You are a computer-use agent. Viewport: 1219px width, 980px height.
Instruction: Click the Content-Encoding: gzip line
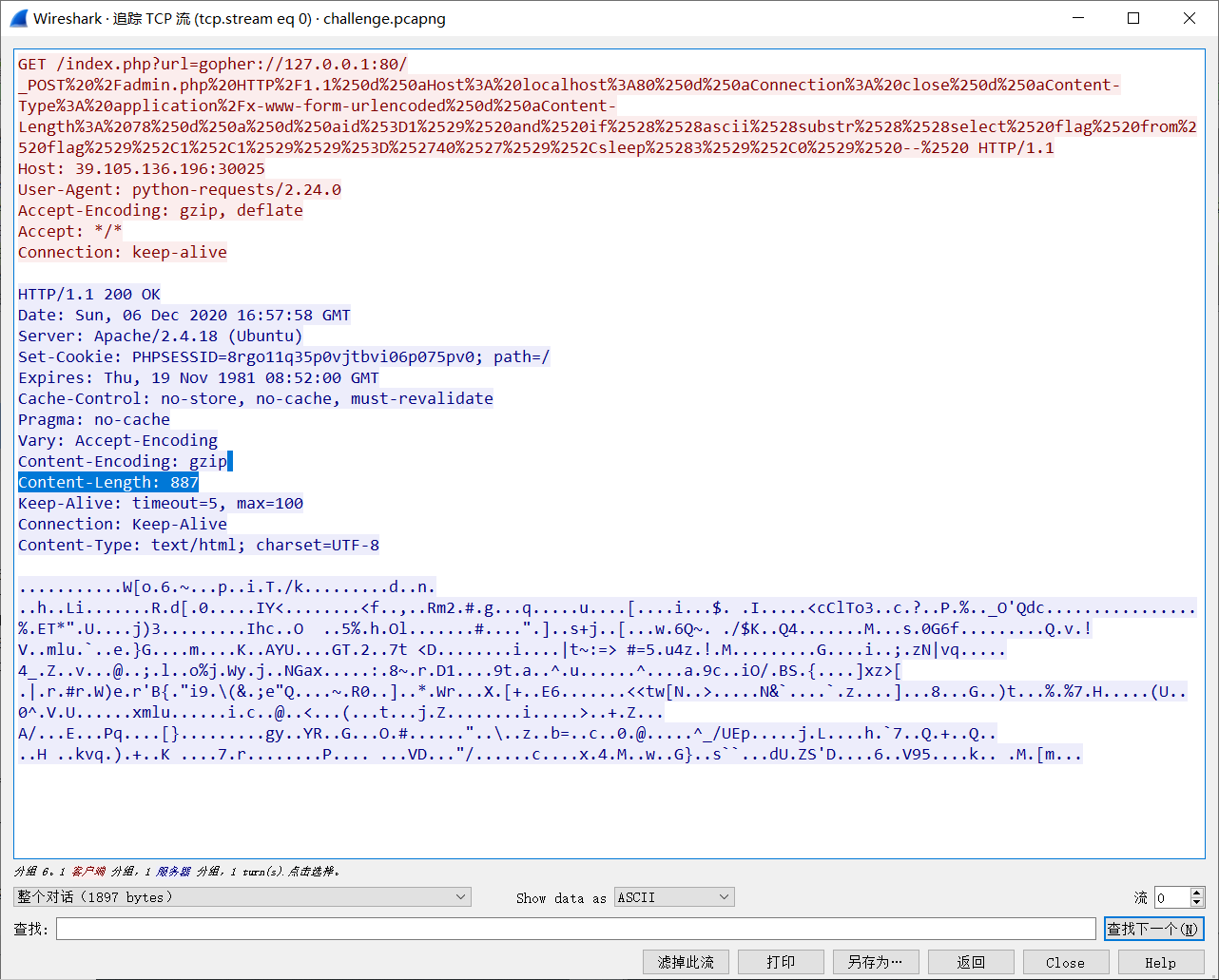point(123,462)
